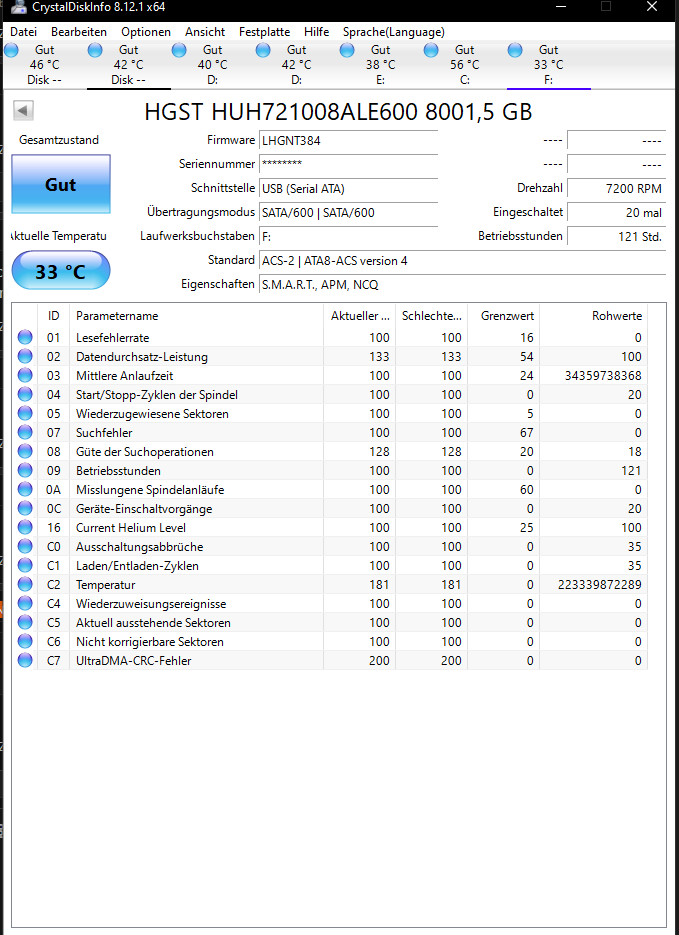The height and width of the screenshot is (935, 679).
Task: Open the Ansicht menu
Action: click(205, 32)
